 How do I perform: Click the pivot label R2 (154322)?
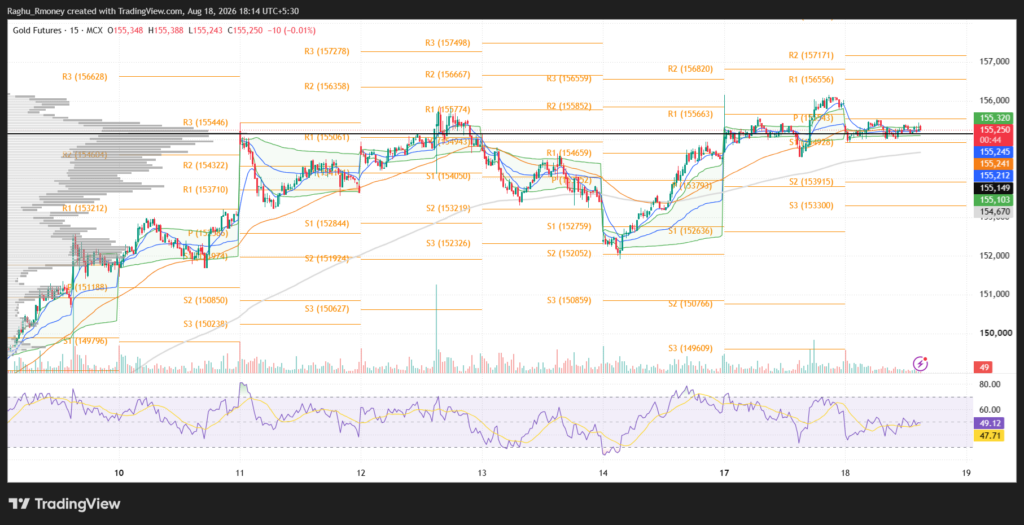click(206, 165)
